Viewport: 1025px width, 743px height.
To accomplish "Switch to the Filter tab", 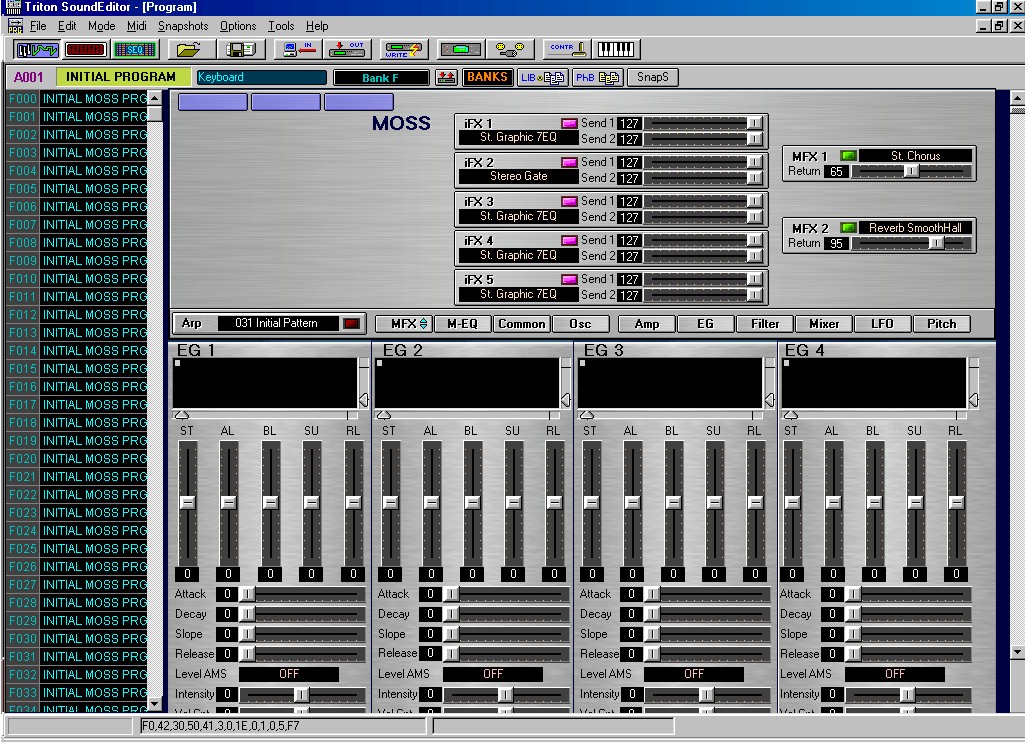I will (x=764, y=324).
